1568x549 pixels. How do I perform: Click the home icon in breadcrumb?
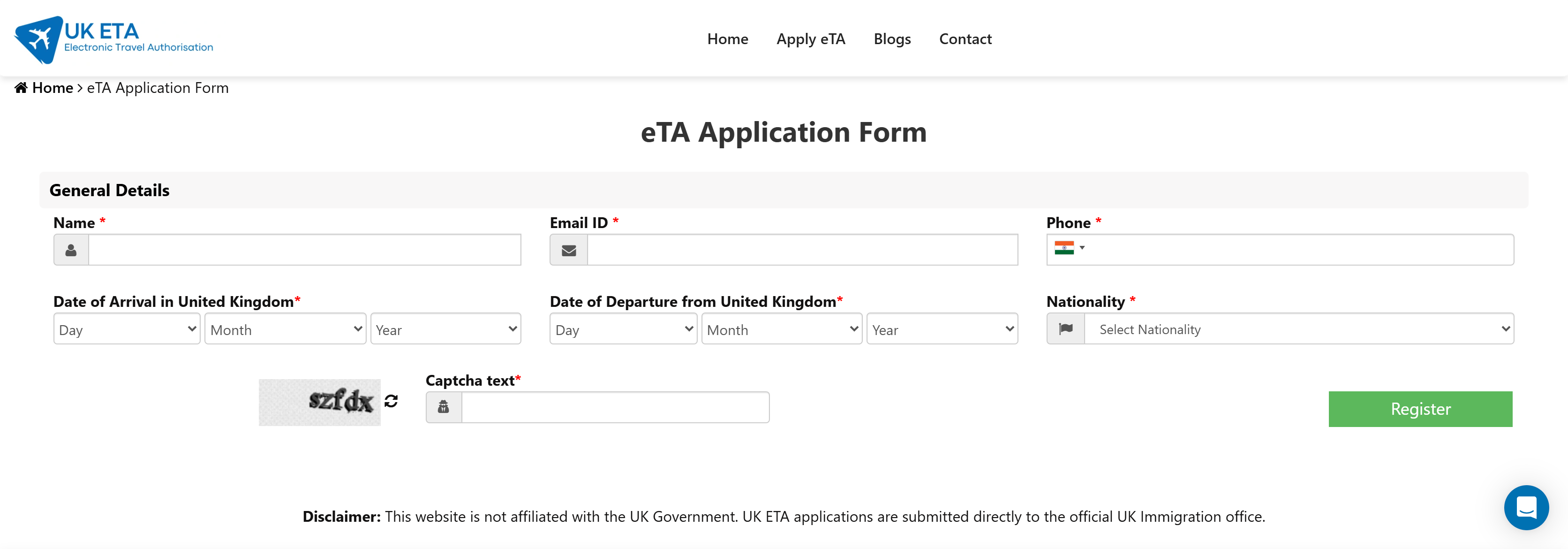pos(21,88)
